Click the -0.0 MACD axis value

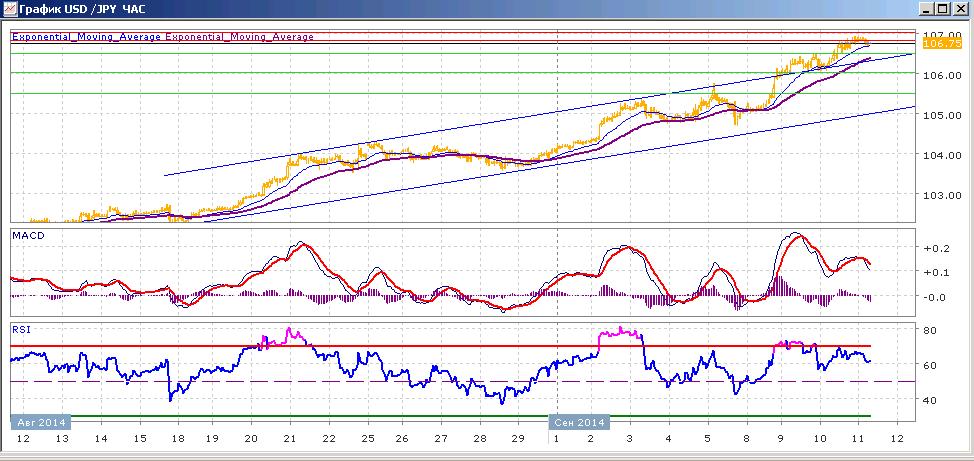[x=936, y=297]
